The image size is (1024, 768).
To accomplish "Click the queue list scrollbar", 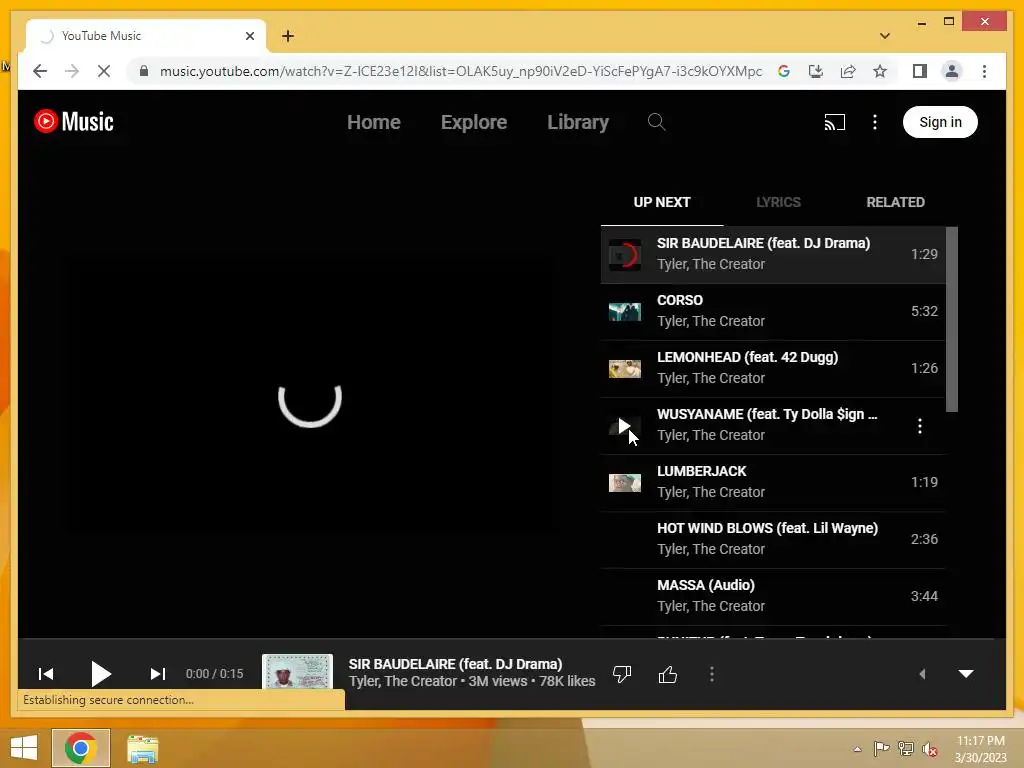I will [952, 319].
